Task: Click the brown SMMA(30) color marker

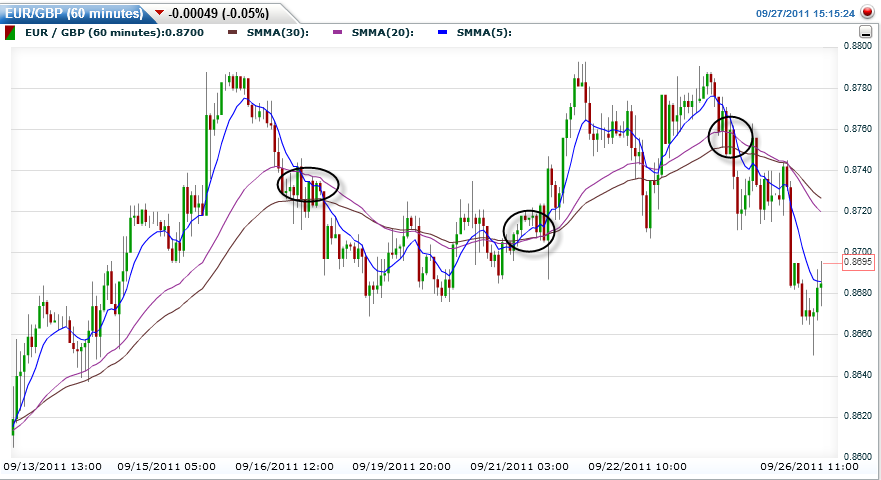Action: click(234, 33)
